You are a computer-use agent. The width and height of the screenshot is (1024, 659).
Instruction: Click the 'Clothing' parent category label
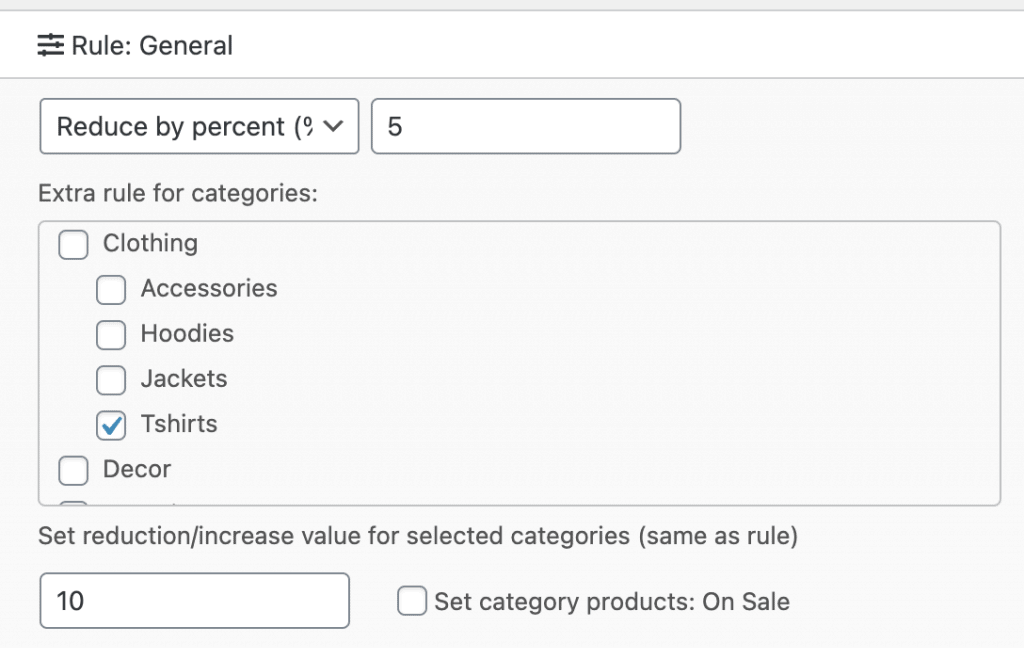coord(150,243)
